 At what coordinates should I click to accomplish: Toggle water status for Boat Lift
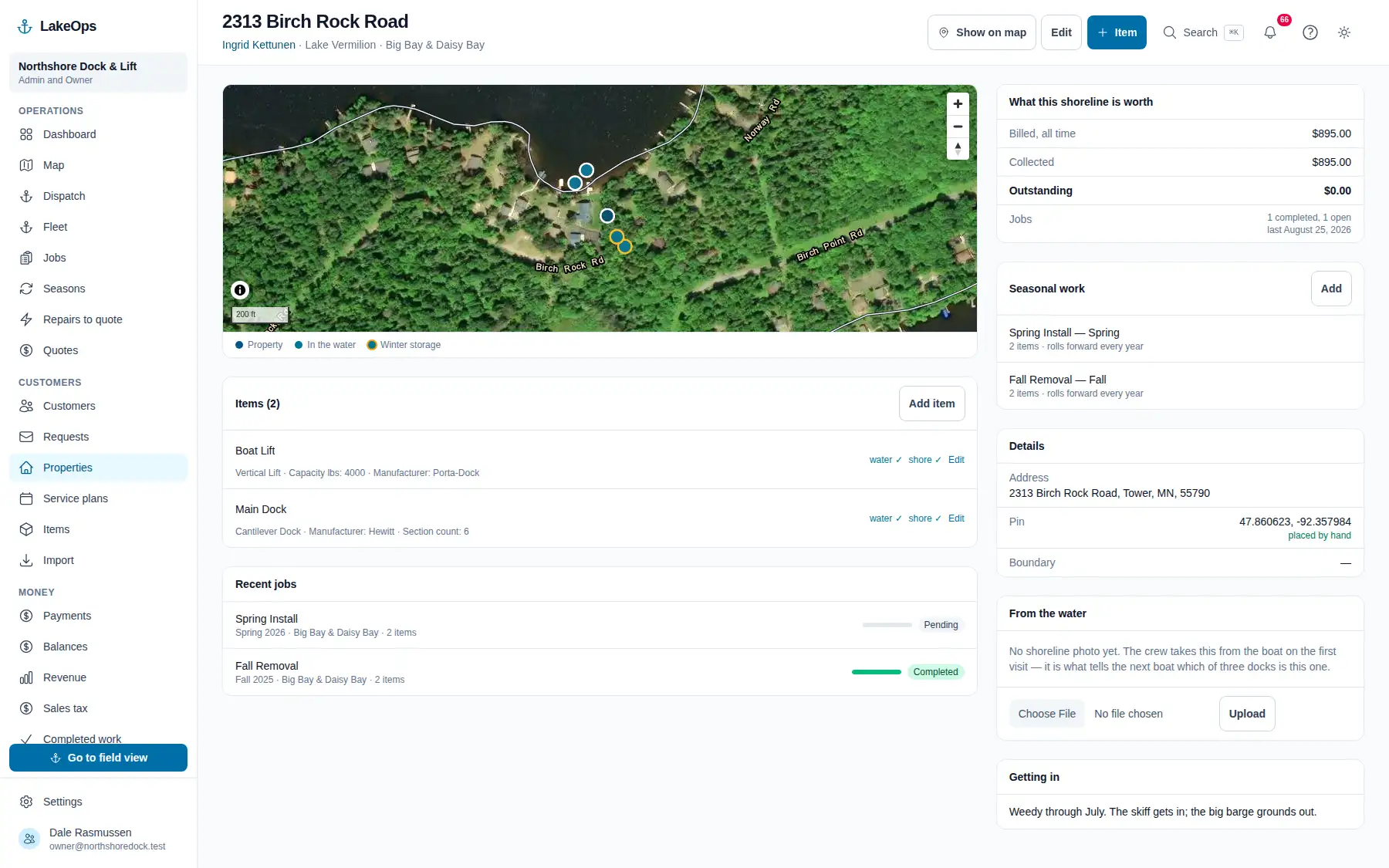click(x=885, y=460)
